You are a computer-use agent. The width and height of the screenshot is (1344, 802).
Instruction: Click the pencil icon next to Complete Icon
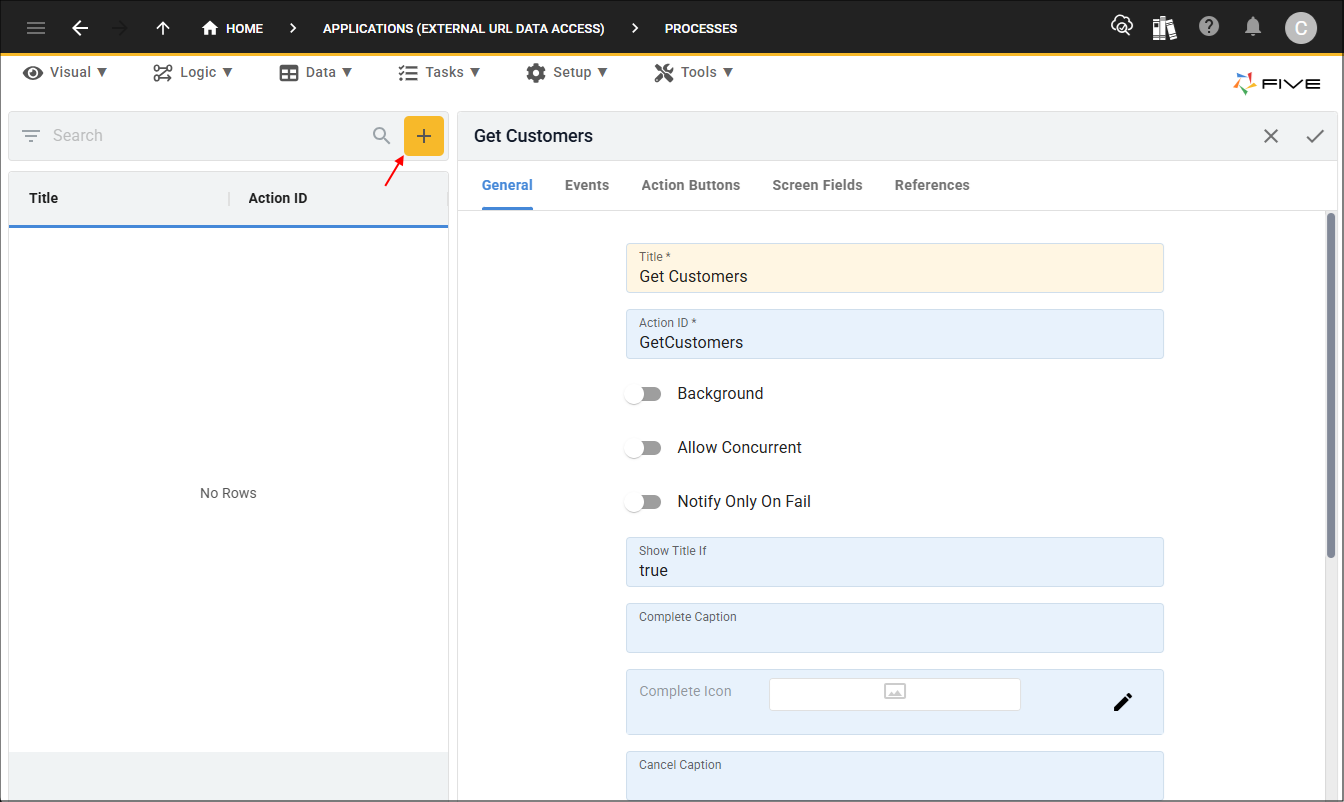[x=1122, y=702]
